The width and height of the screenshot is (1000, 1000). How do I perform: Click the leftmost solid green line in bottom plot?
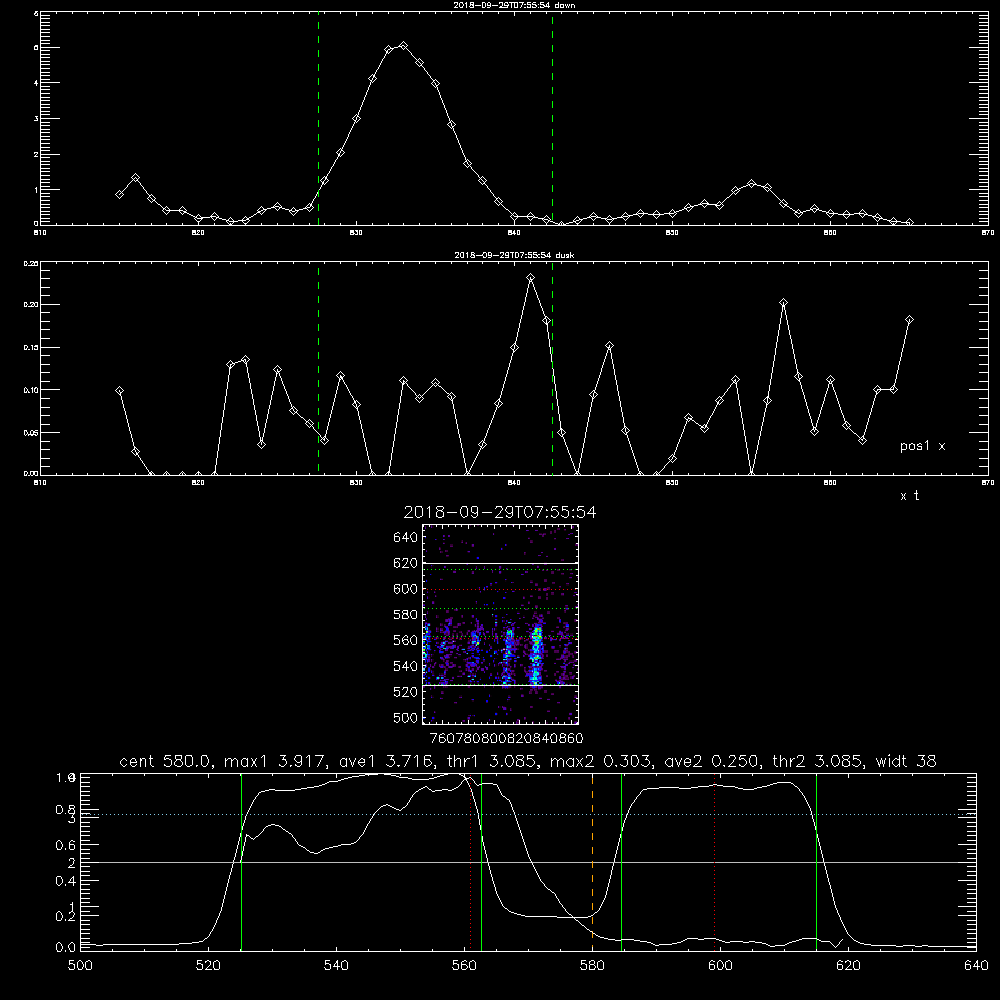[x=241, y=863]
